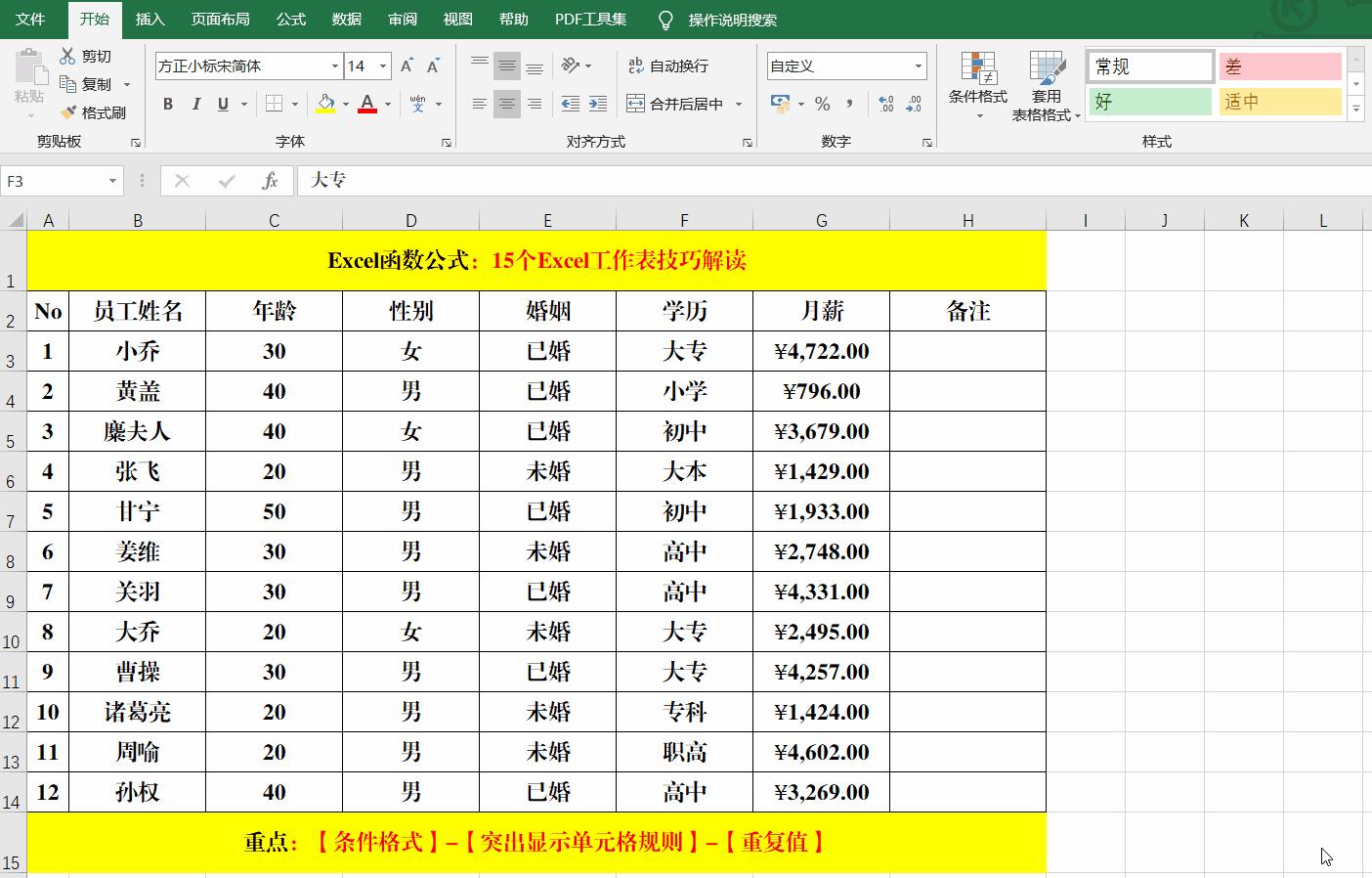Click the red font color A swatch
Screen dimensions: 1372x878
tap(367, 103)
